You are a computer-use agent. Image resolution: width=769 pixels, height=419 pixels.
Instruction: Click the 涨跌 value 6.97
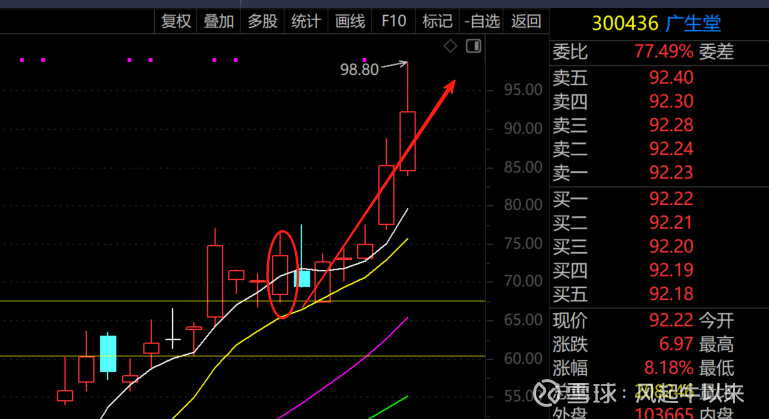coord(676,344)
